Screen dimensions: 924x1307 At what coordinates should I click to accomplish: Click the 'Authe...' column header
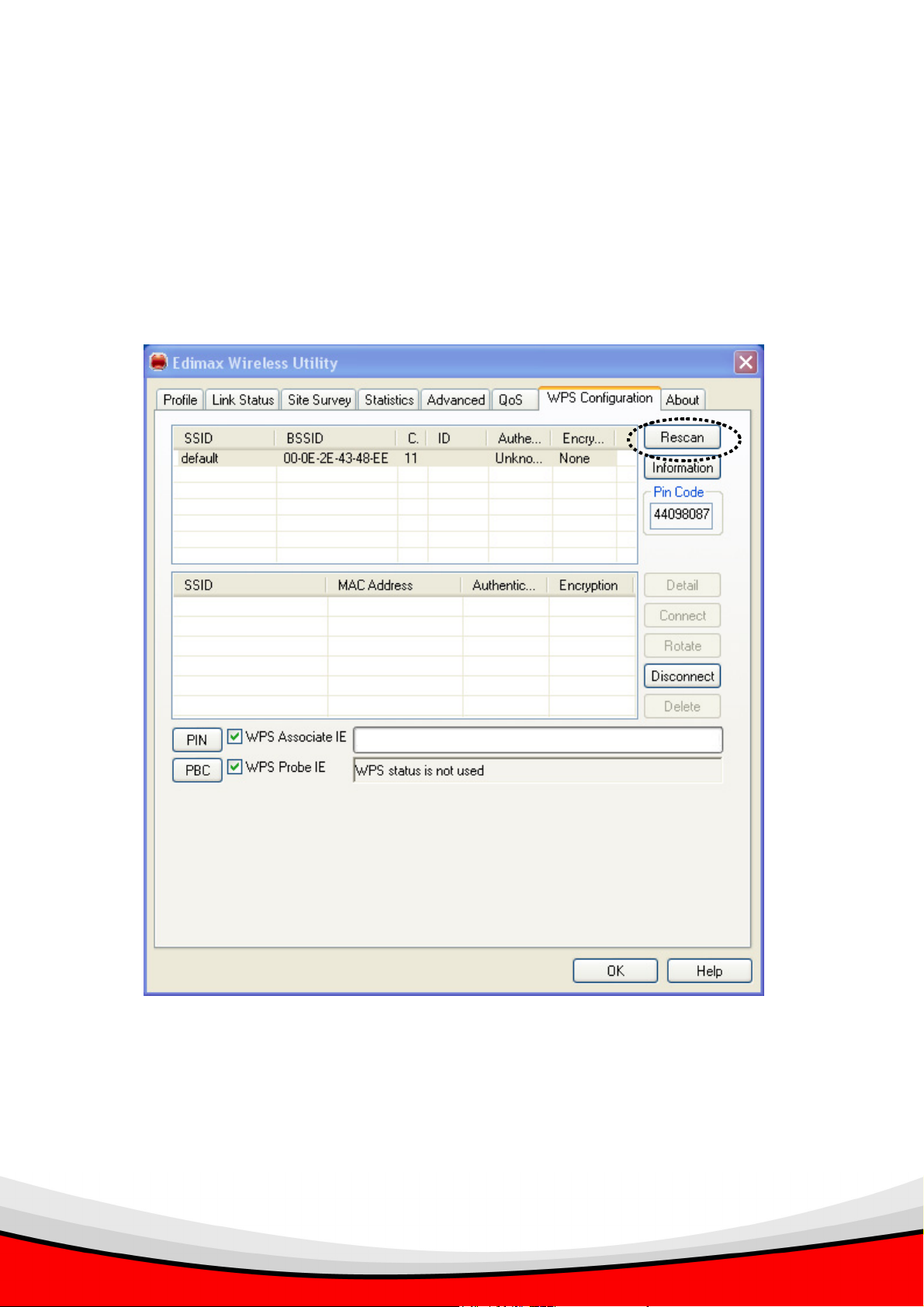click(519, 438)
